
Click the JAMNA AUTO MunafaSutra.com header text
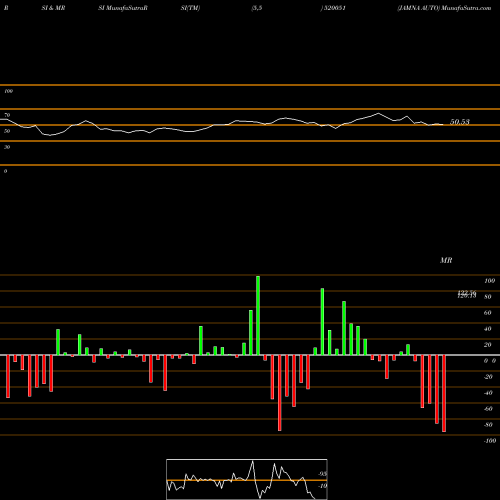[x=444, y=8]
